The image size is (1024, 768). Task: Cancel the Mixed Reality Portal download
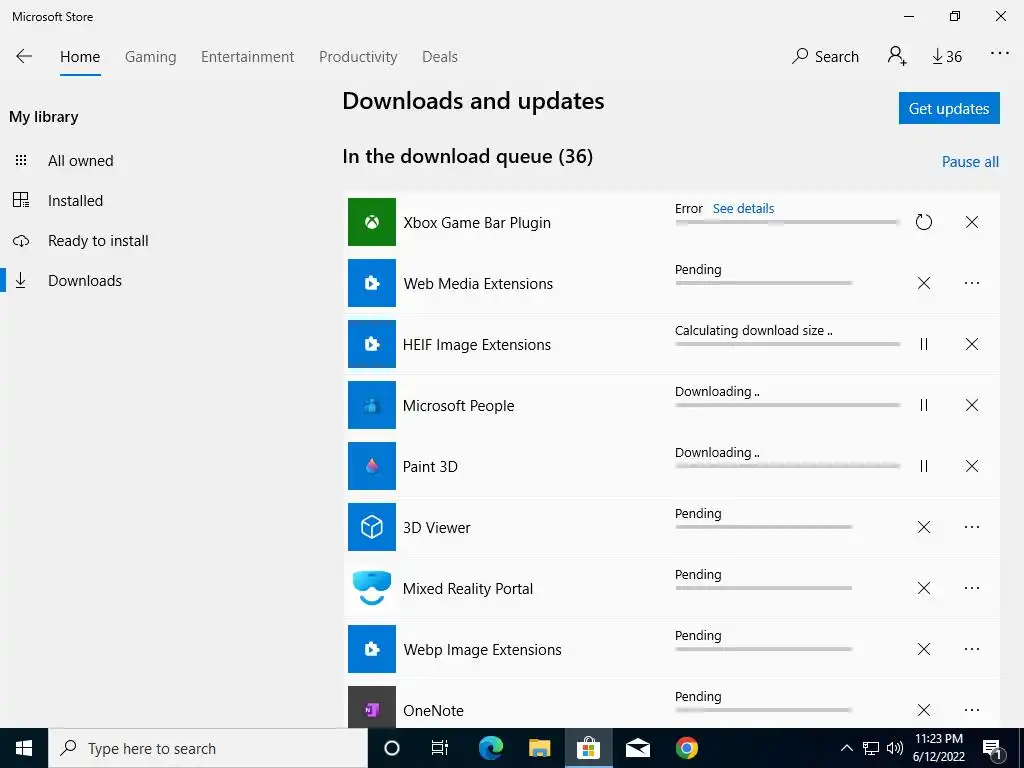pos(923,588)
